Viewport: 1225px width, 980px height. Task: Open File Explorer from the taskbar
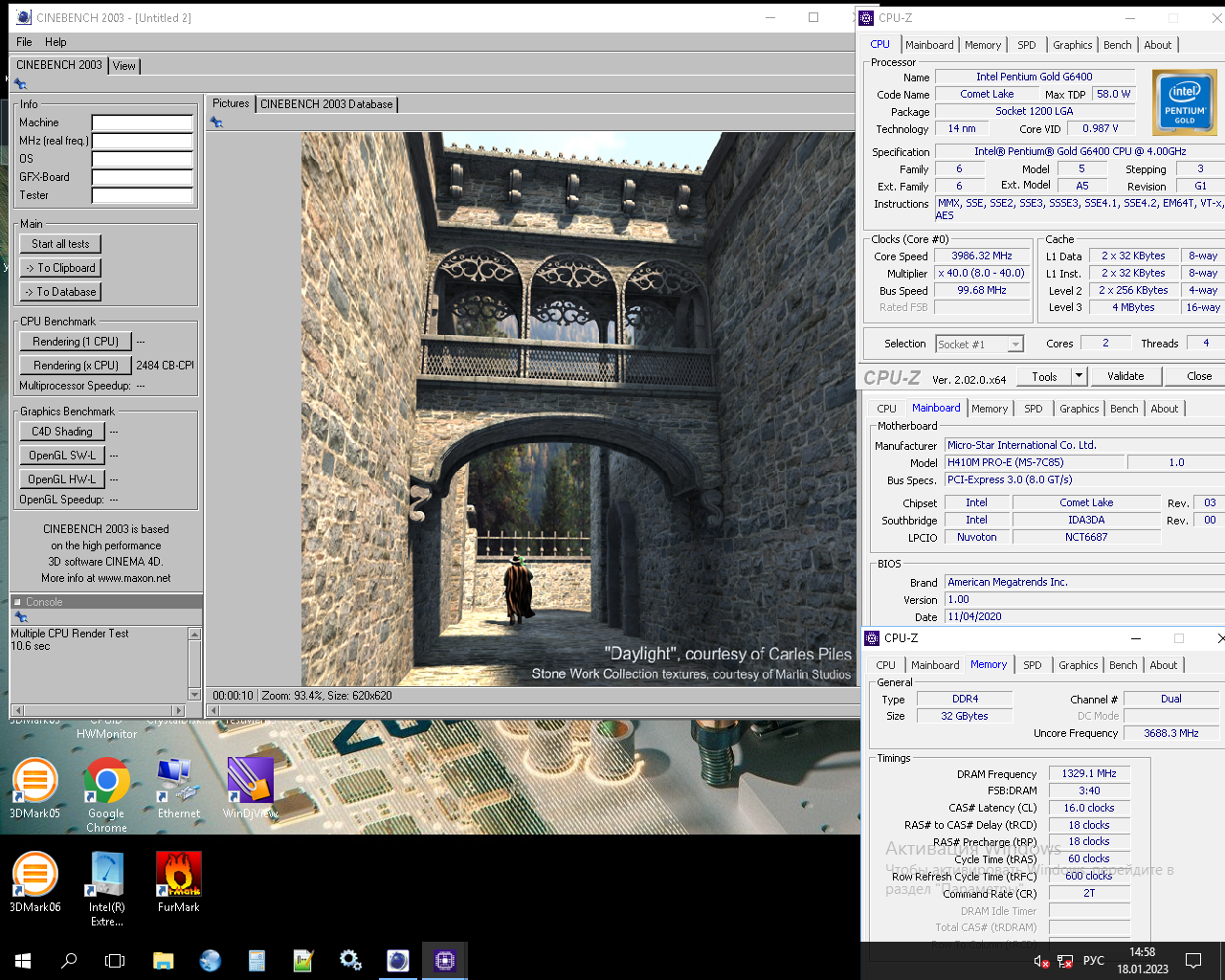pyautogui.click(x=163, y=961)
